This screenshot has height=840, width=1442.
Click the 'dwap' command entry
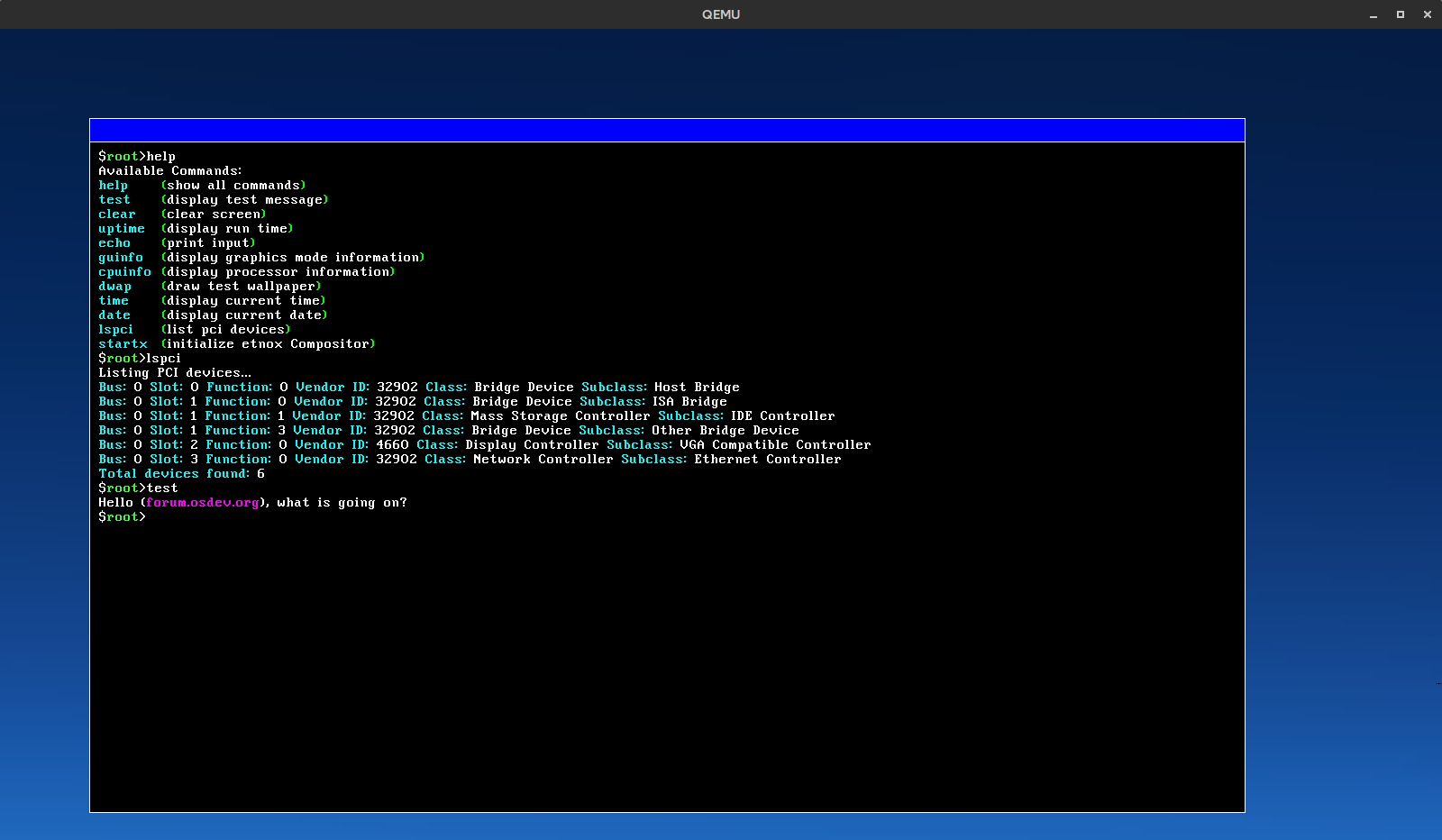(x=115, y=287)
